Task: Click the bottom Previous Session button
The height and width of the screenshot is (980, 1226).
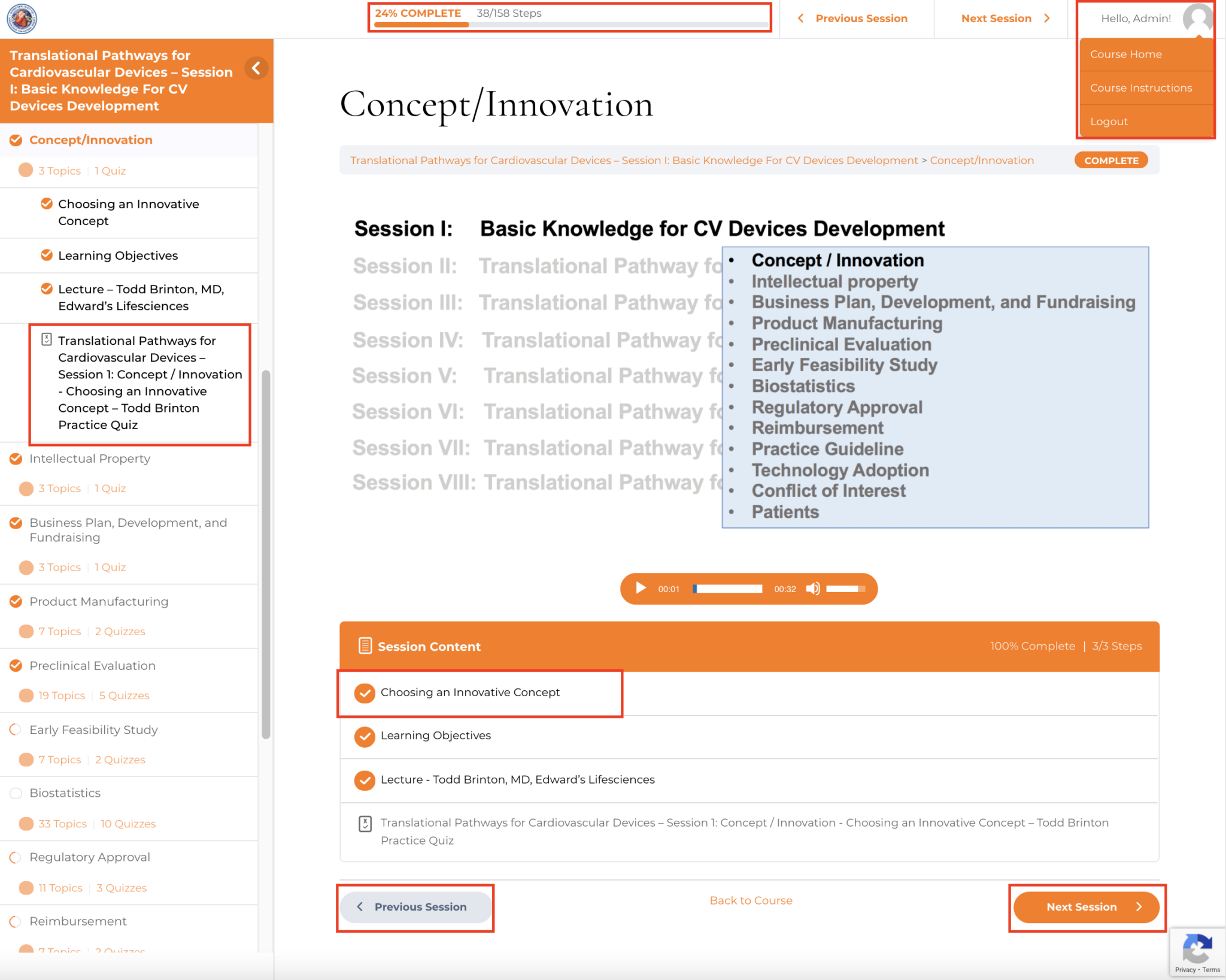Action: click(x=415, y=907)
